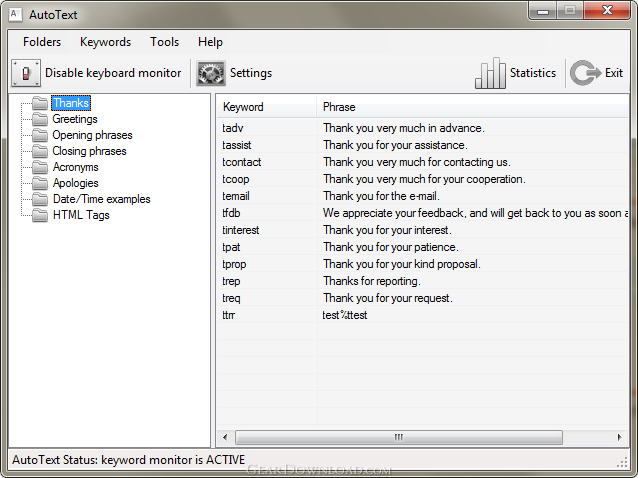Click the AutoText title bar app icon
The image size is (638, 478).
coord(15,15)
